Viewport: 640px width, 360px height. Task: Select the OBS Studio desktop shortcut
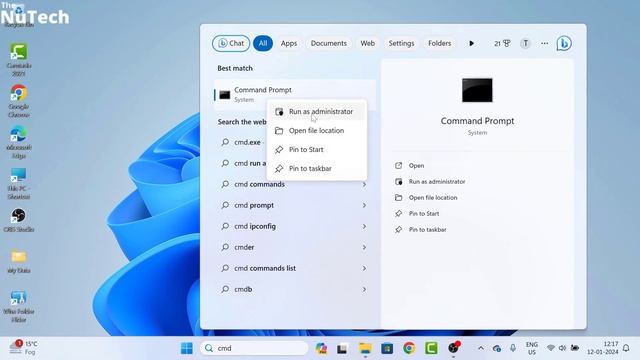click(x=19, y=220)
